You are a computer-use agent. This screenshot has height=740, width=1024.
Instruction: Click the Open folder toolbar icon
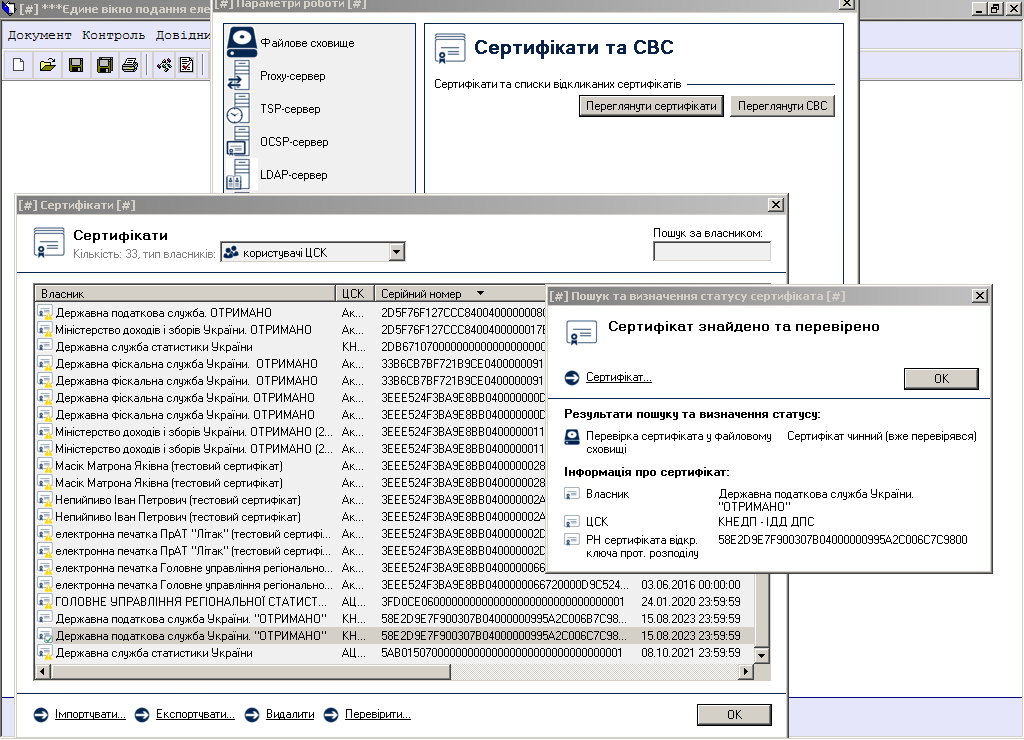coord(47,66)
